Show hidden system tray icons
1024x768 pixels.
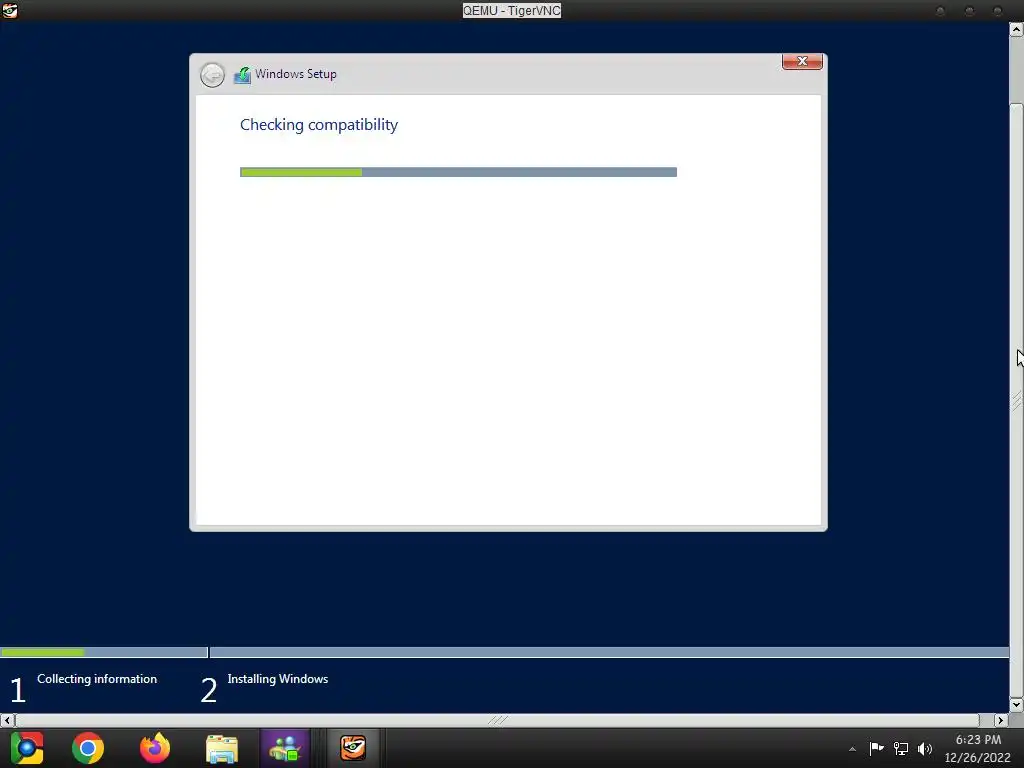click(x=852, y=749)
